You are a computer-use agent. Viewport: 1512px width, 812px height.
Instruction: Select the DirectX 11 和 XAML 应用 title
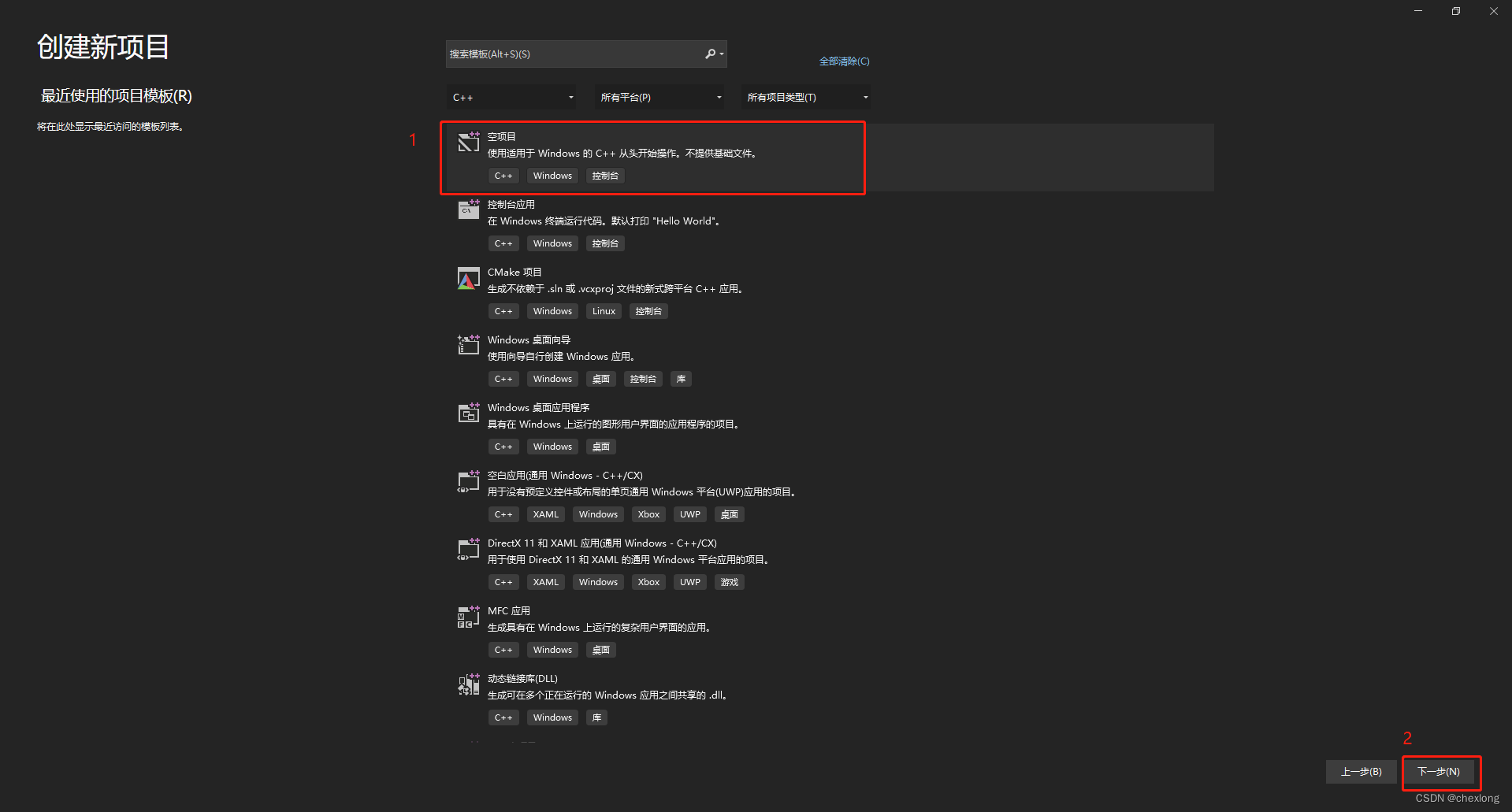coord(602,543)
